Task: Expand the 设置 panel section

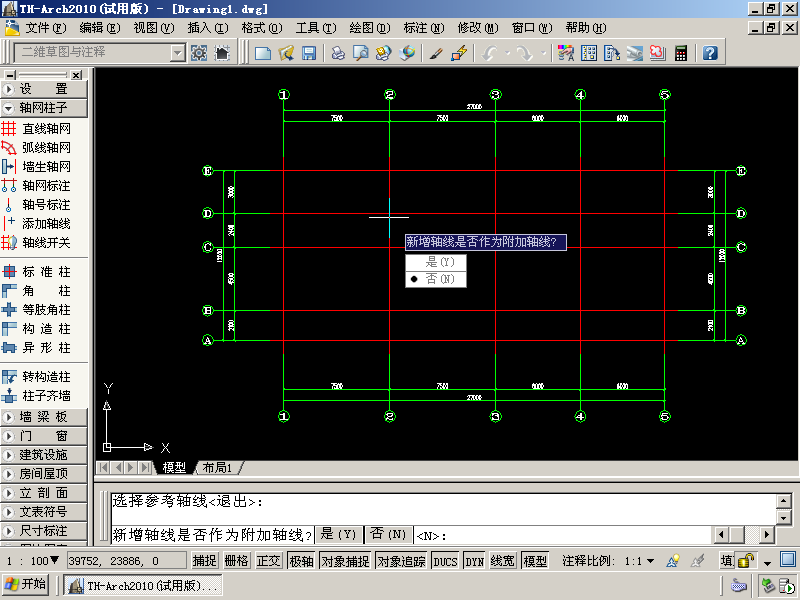Action: (44, 89)
